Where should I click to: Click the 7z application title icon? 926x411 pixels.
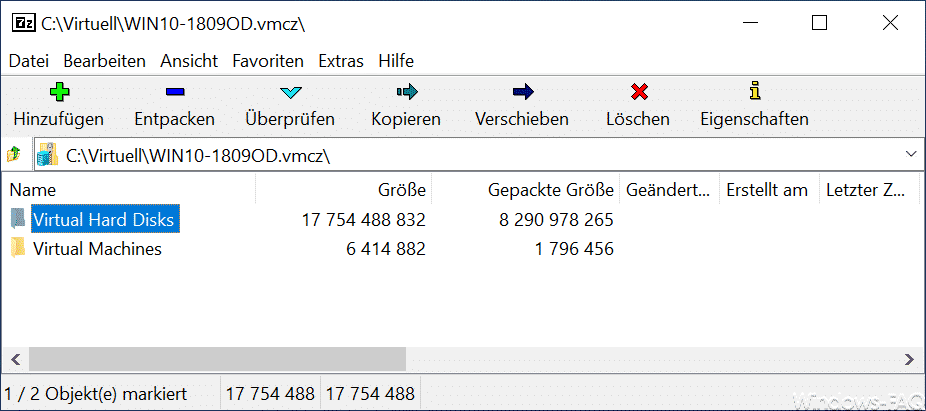[24, 24]
